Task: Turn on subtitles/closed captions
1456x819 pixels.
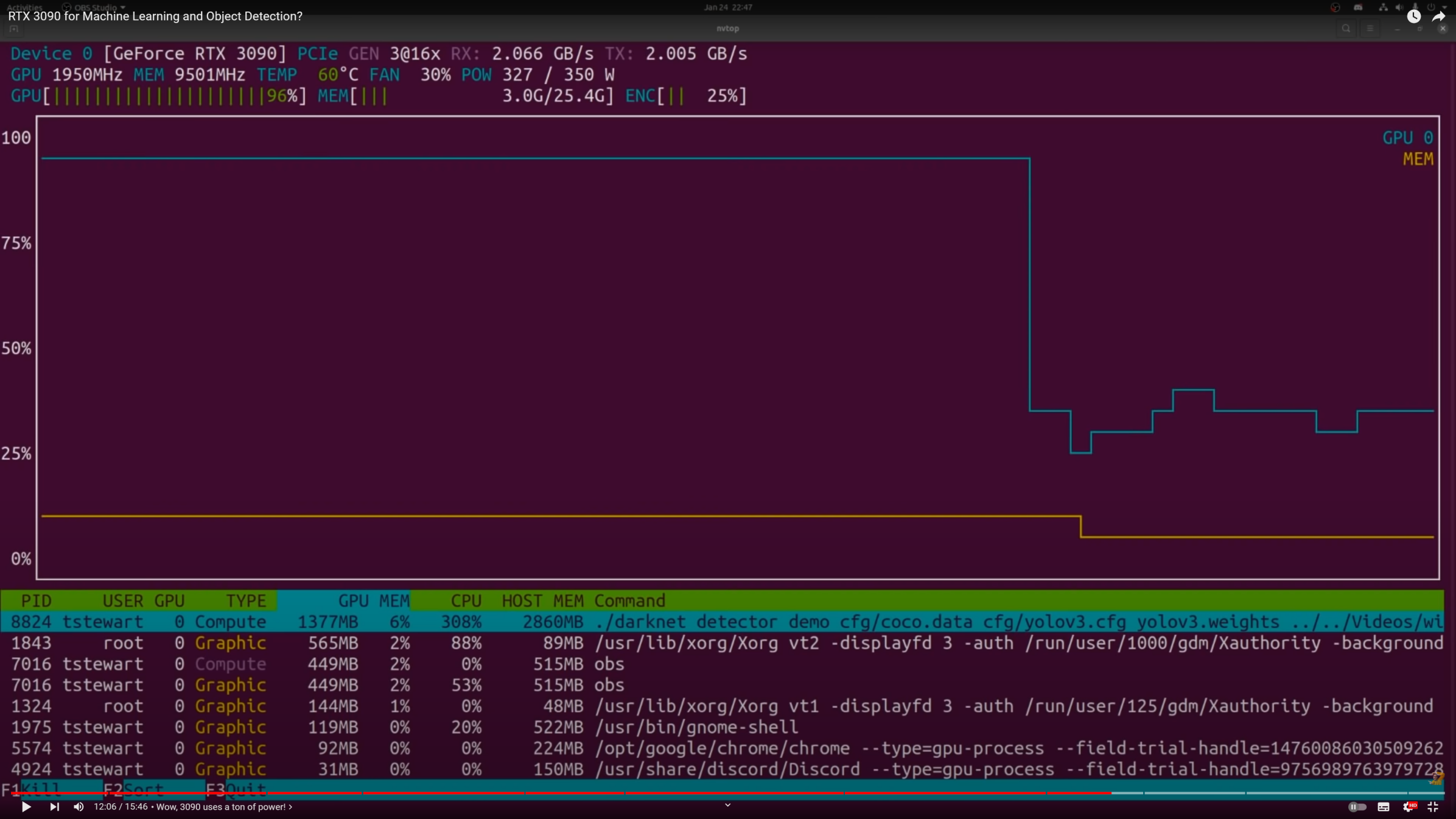Action: tap(1384, 807)
